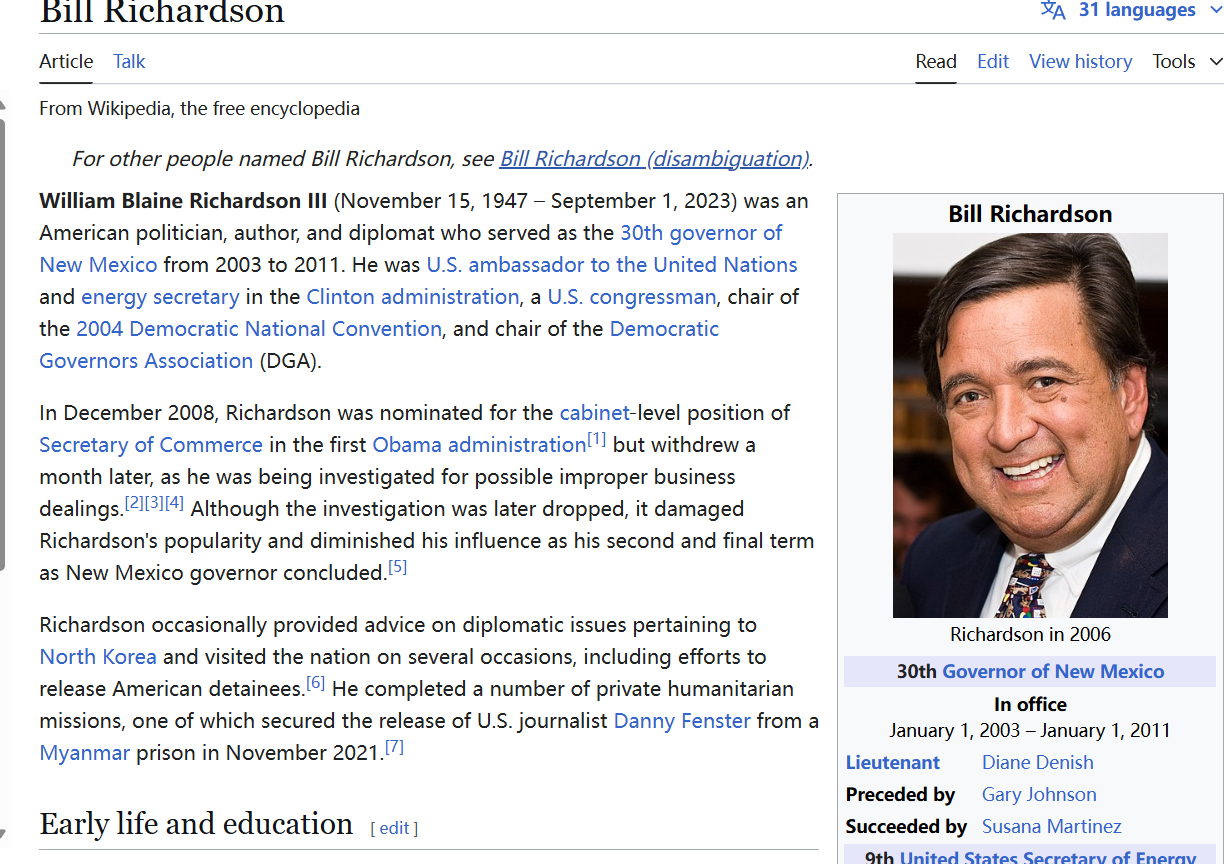Select the Article tab
1224x864 pixels.
click(x=66, y=62)
